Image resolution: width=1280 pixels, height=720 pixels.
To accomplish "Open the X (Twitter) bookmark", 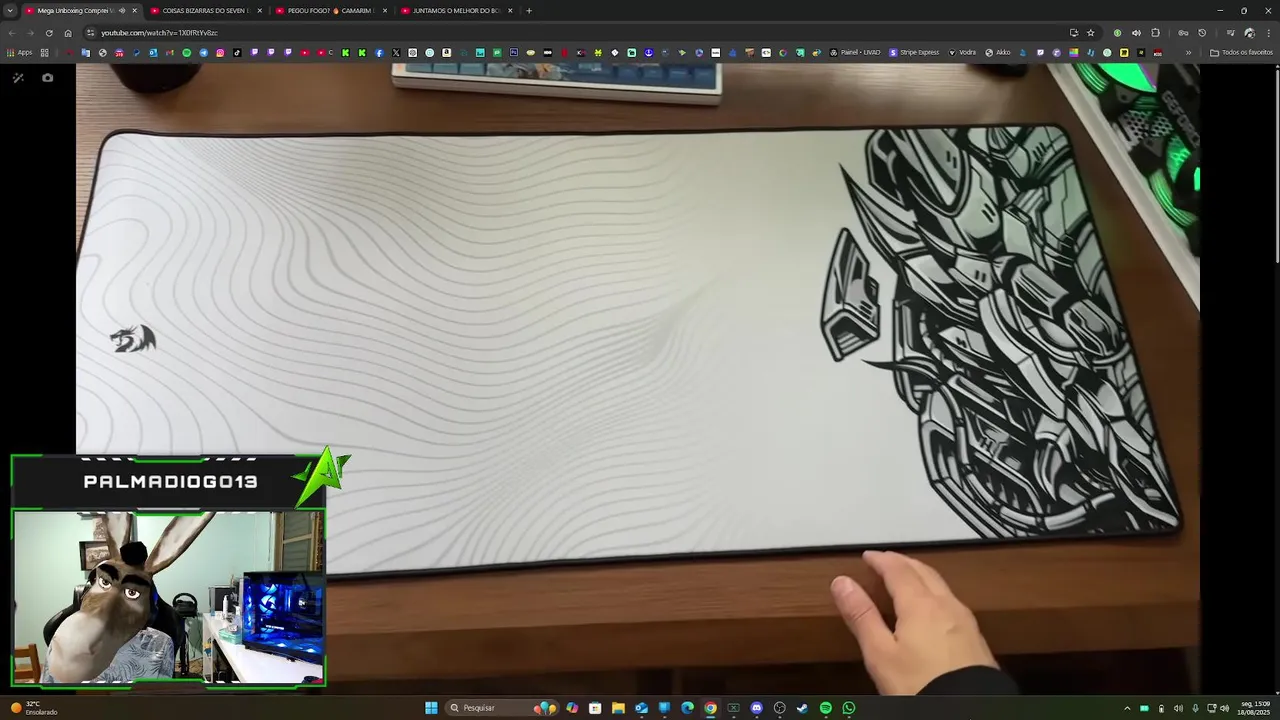I will (396, 53).
